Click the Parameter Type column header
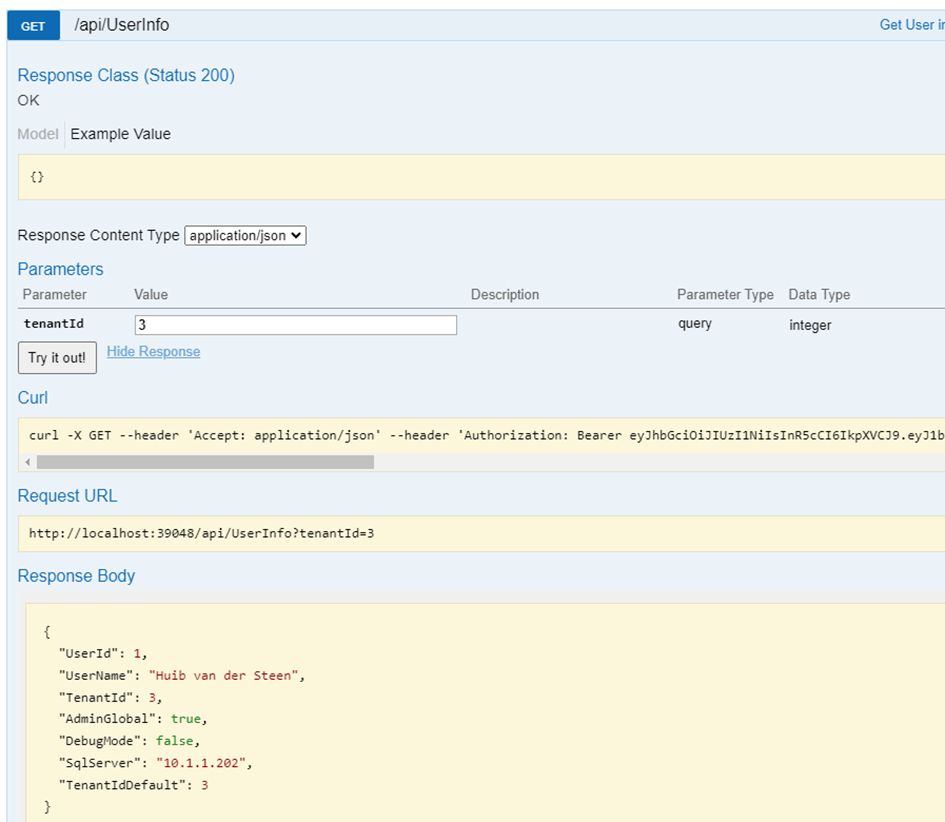 point(725,295)
